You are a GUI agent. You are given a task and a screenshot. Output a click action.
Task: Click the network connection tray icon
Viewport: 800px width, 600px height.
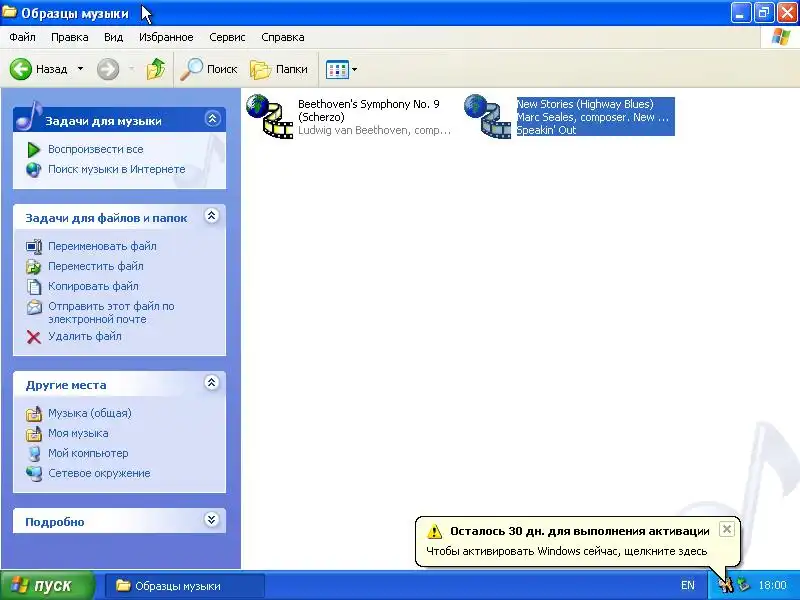click(x=744, y=585)
